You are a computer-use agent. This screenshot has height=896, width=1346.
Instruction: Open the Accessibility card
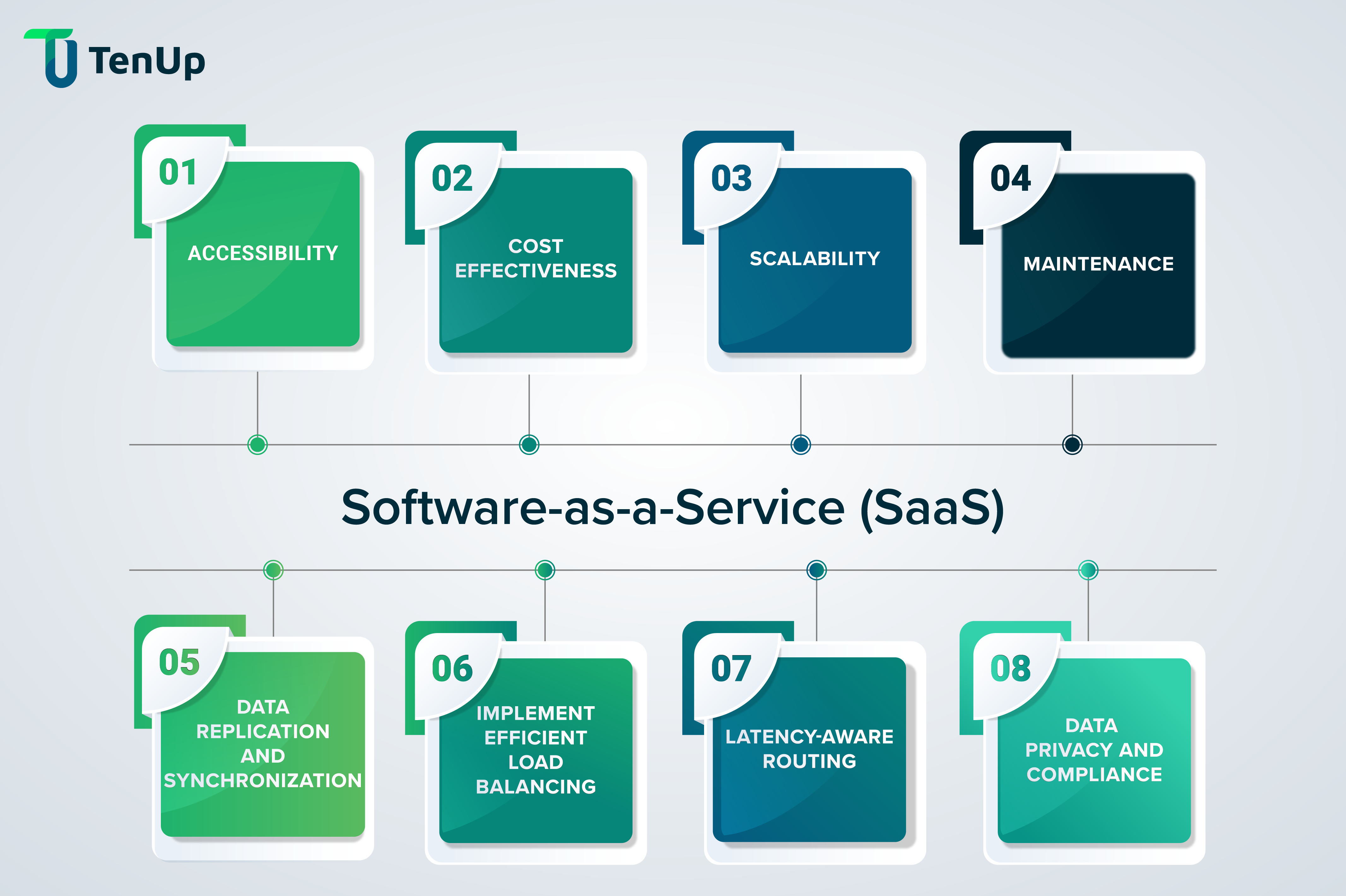click(x=263, y=254)
